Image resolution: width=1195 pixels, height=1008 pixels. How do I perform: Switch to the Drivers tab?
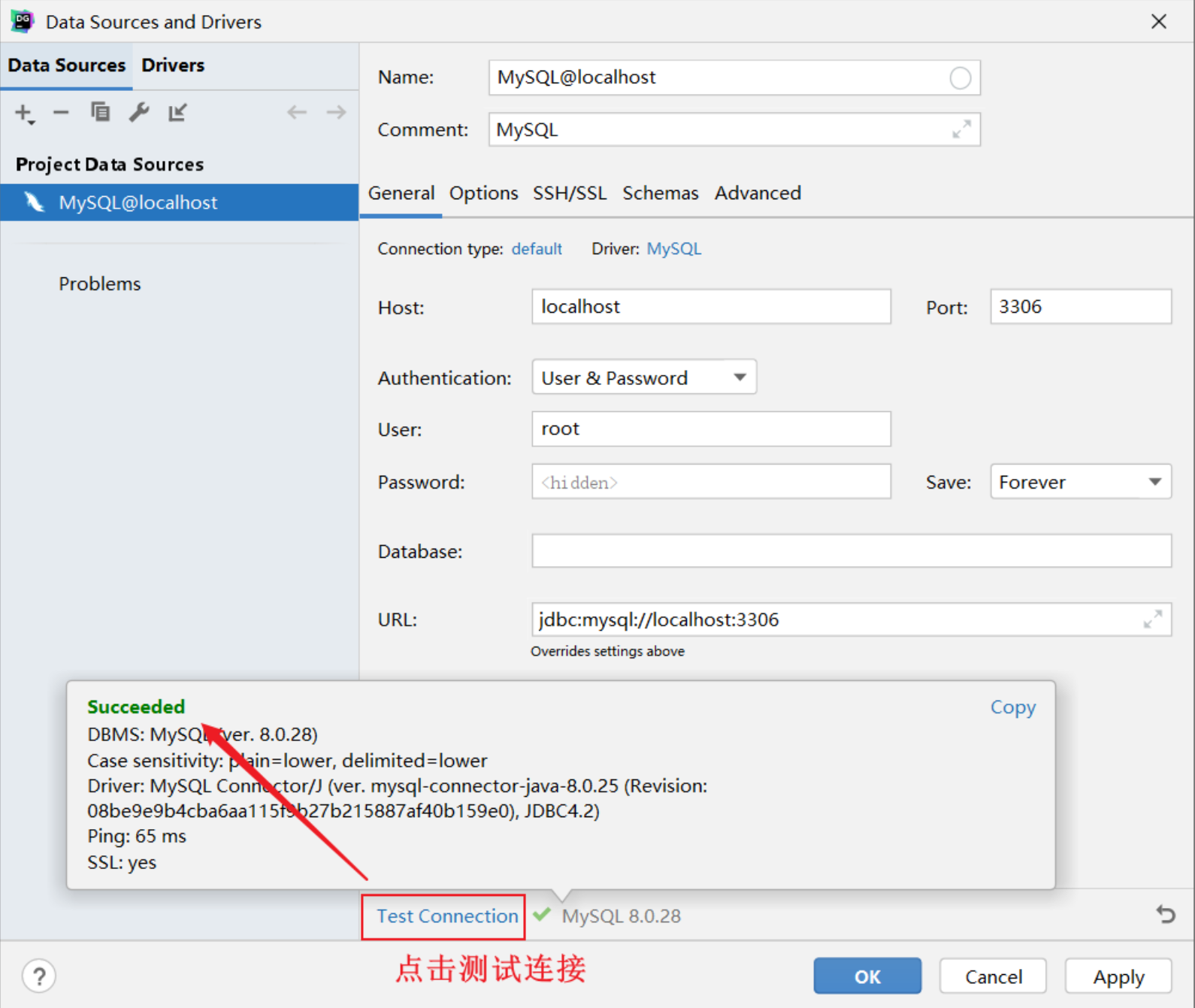point(173,65)
